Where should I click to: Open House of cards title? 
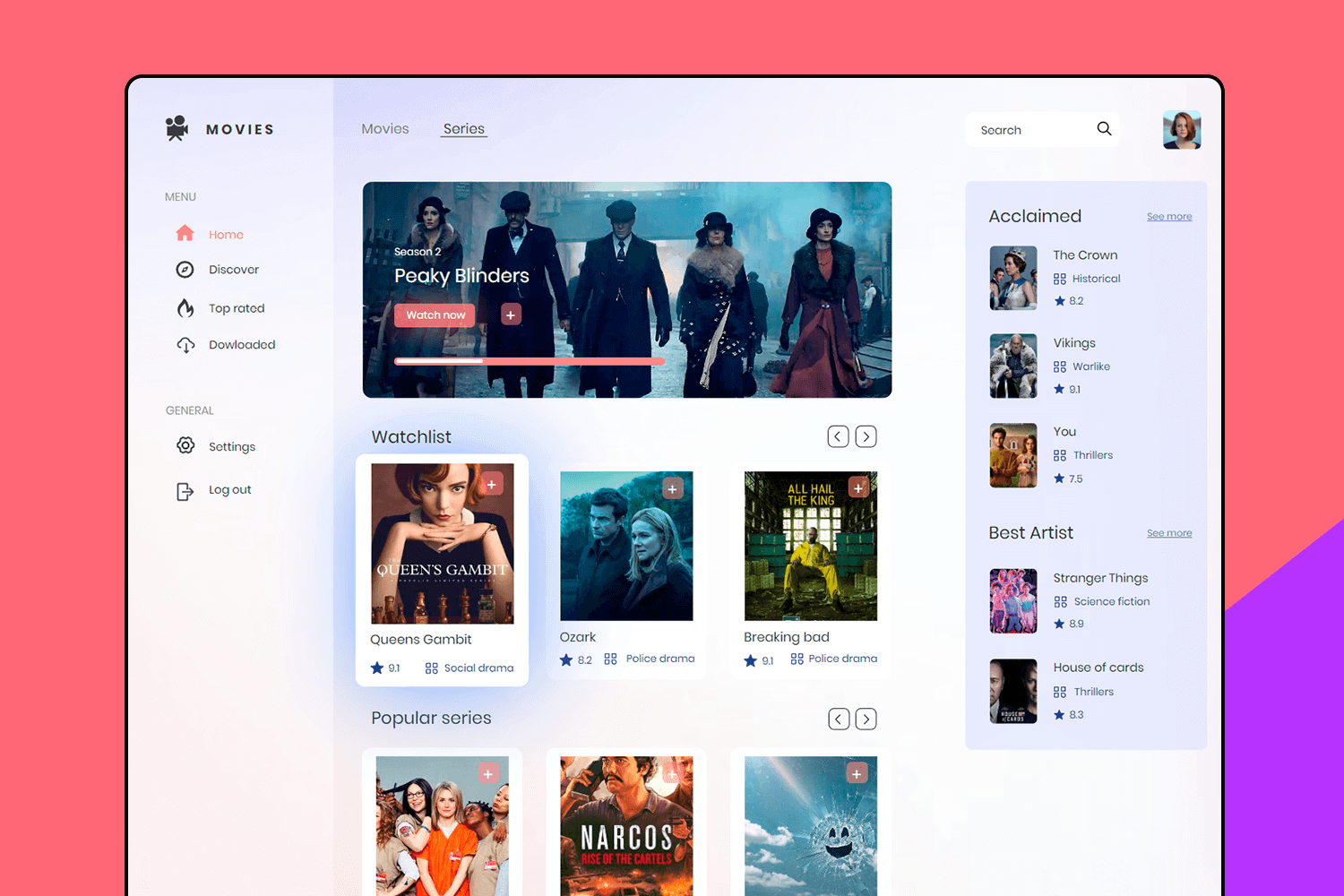[x=1098, y=668]
